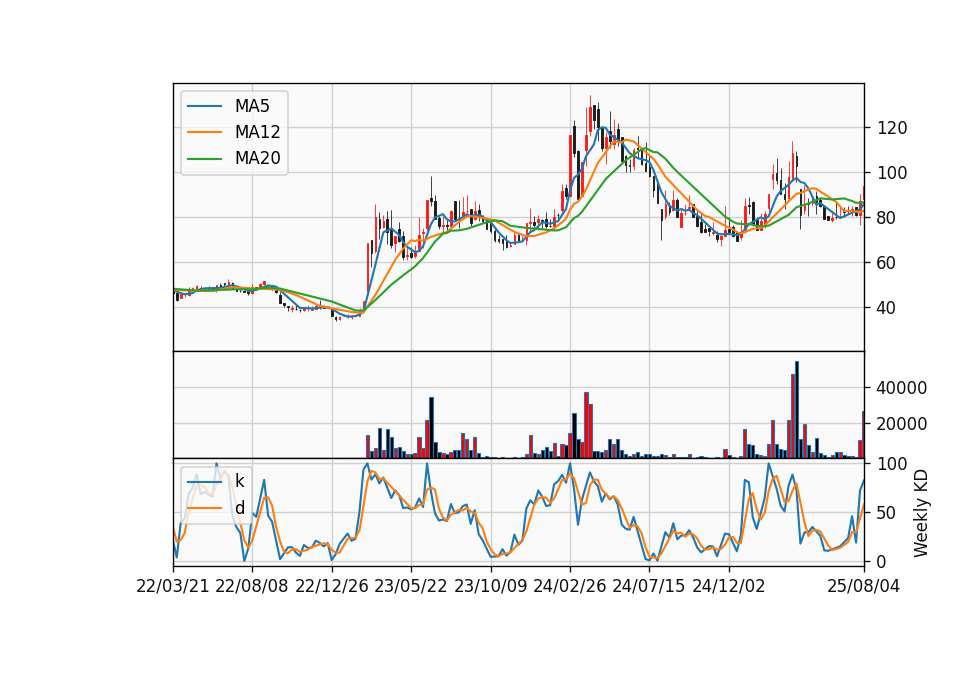Click the k legend label in KD panel
Image resolution: width=960 pixels, height=690 pixels.
pos(239,481)
